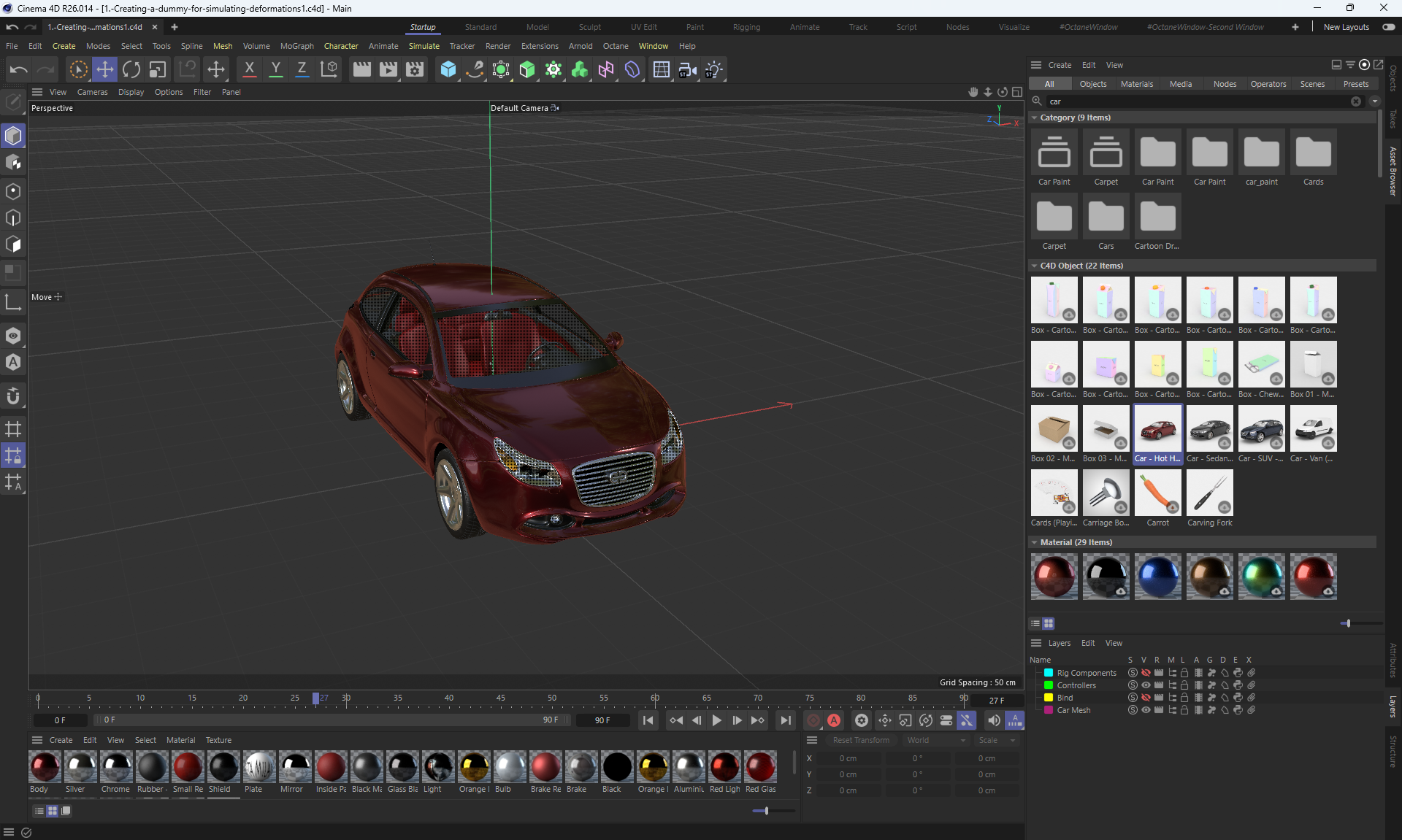1402x840 pixels.
Task: Click the Reset Transform button
Action: 861,740
